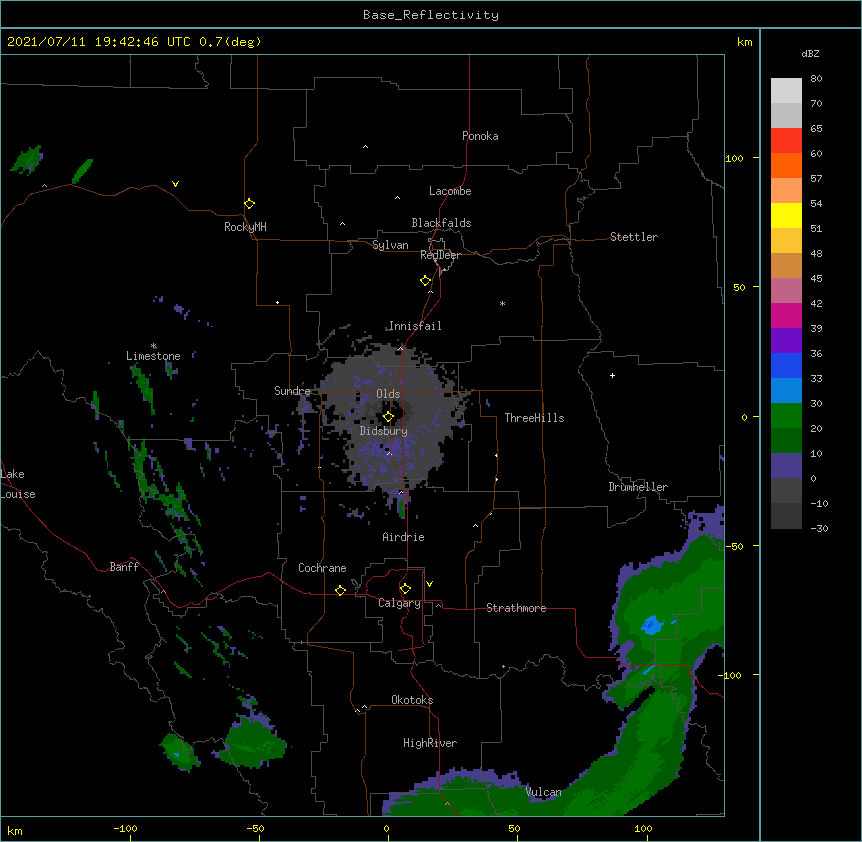
Task: Select the yellow diamond marker below Cochrane
Action: click(340, 590)
